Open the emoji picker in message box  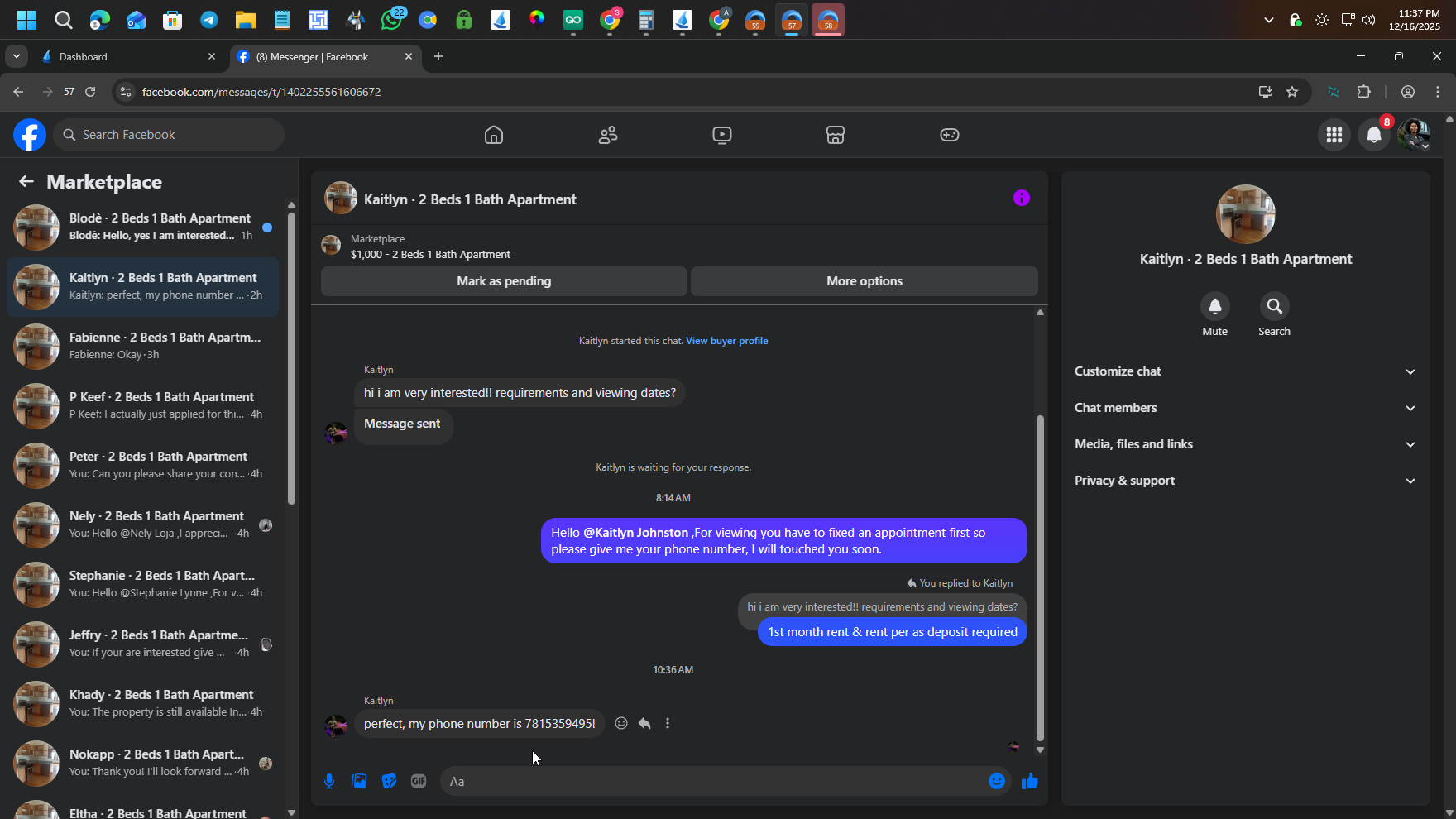(x=997, y=781)
